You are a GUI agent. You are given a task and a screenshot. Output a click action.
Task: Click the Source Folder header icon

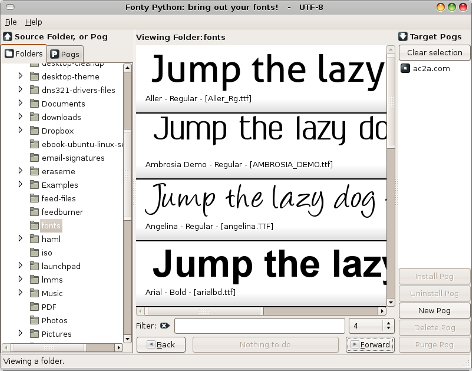click(x=7, y=37)
